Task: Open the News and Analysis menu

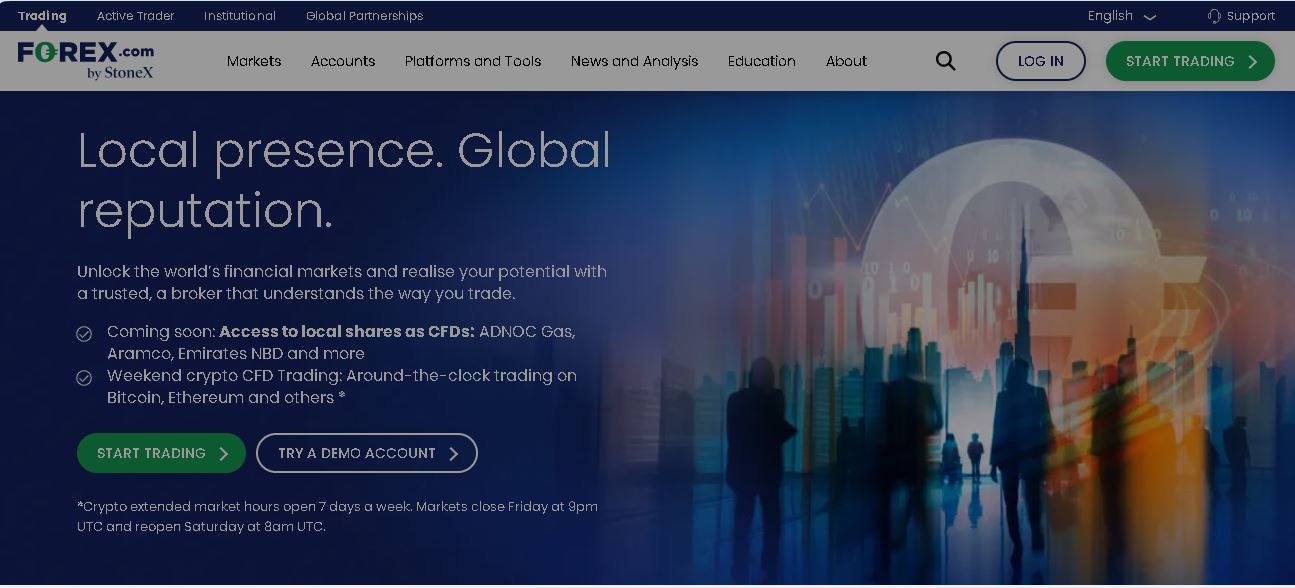Action: coord(634,61)
